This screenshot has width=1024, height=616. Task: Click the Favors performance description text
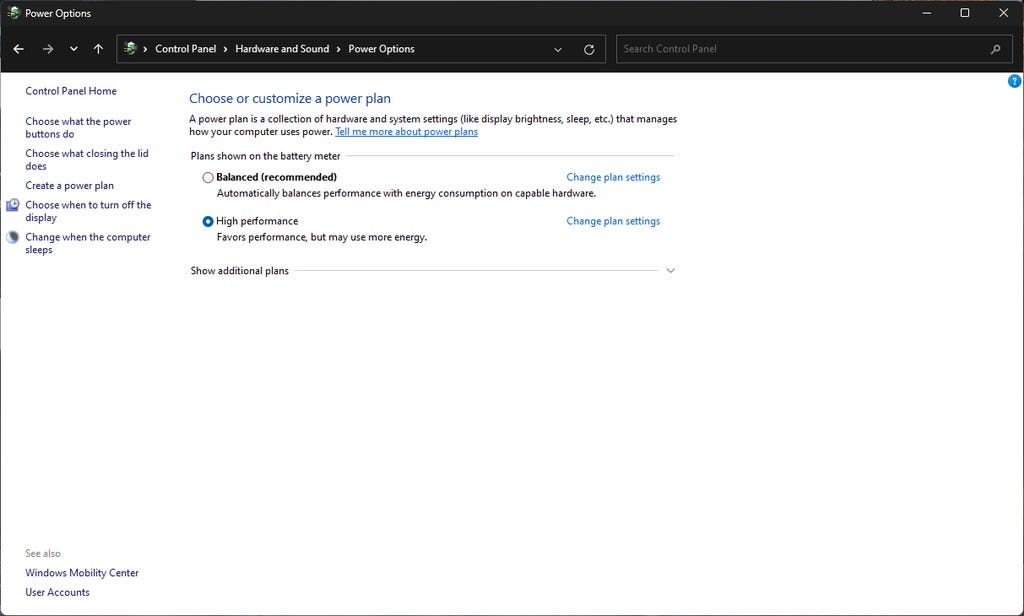(322, 237)
